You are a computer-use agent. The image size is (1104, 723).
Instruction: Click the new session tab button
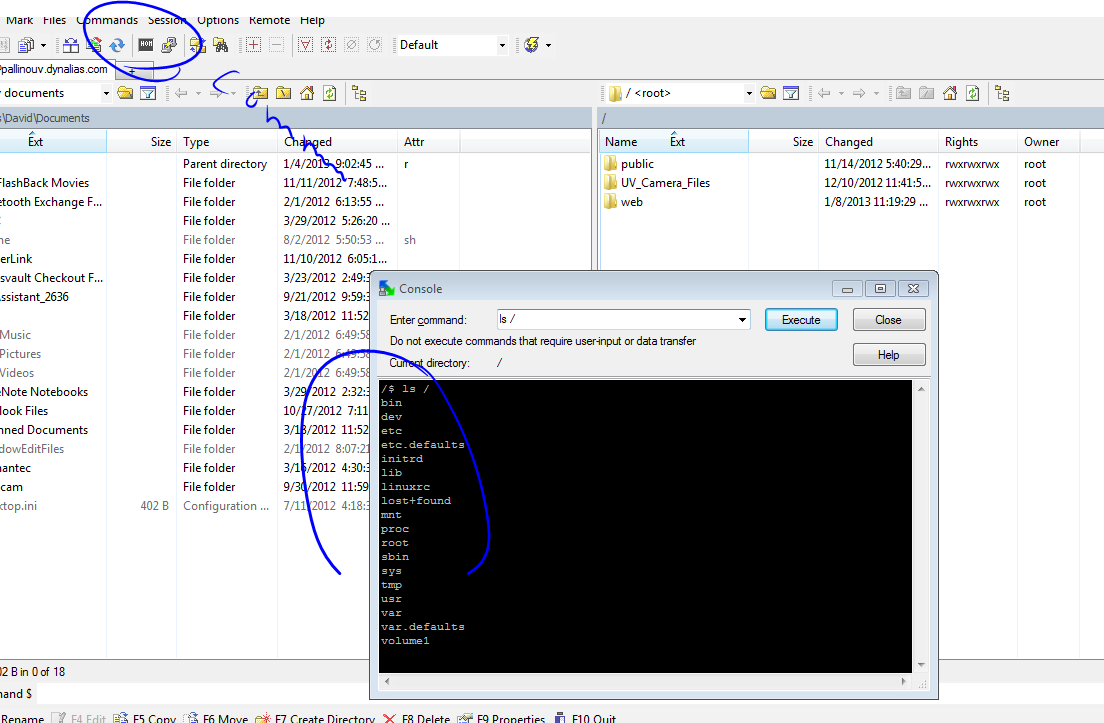point(134,69)
